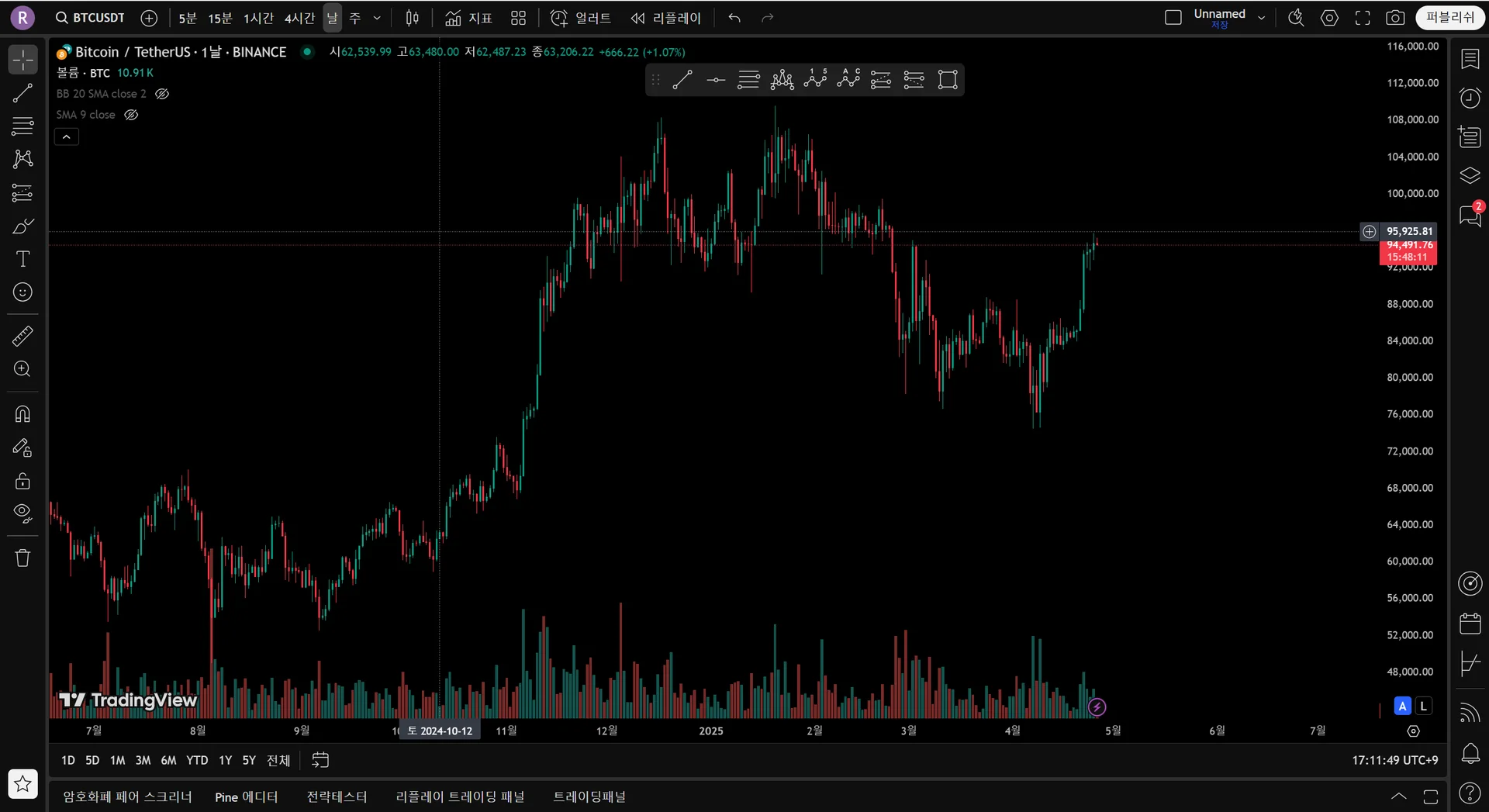Open quick search lightning icon in top bar
Image resolution: width=1489 pixels, height=812 pixels.
pyautogui.click(x=1296, y=18)
